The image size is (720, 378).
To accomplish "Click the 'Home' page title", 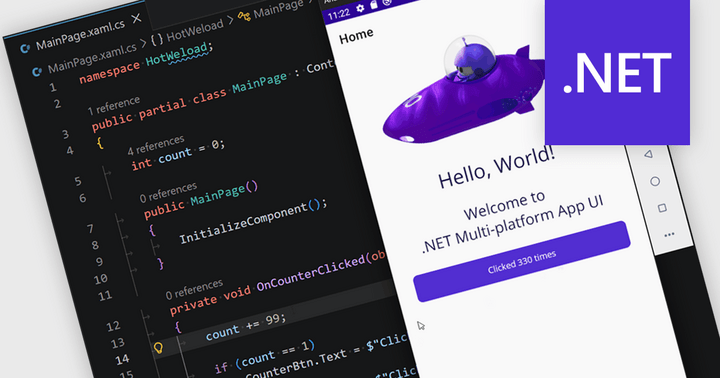I will pos(356,35).
